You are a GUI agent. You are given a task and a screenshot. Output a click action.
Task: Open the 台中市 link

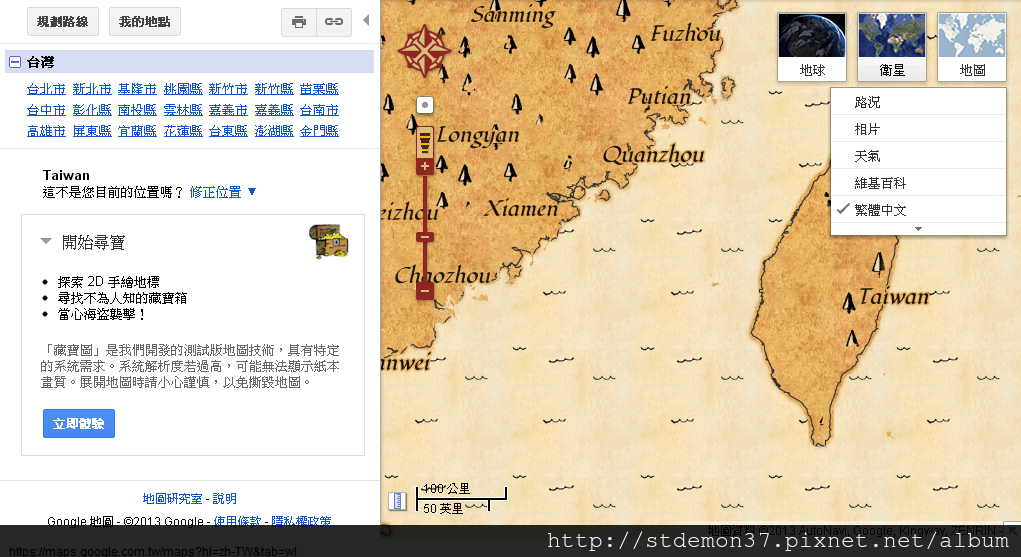pyautogui.click(x=46, y=109)
